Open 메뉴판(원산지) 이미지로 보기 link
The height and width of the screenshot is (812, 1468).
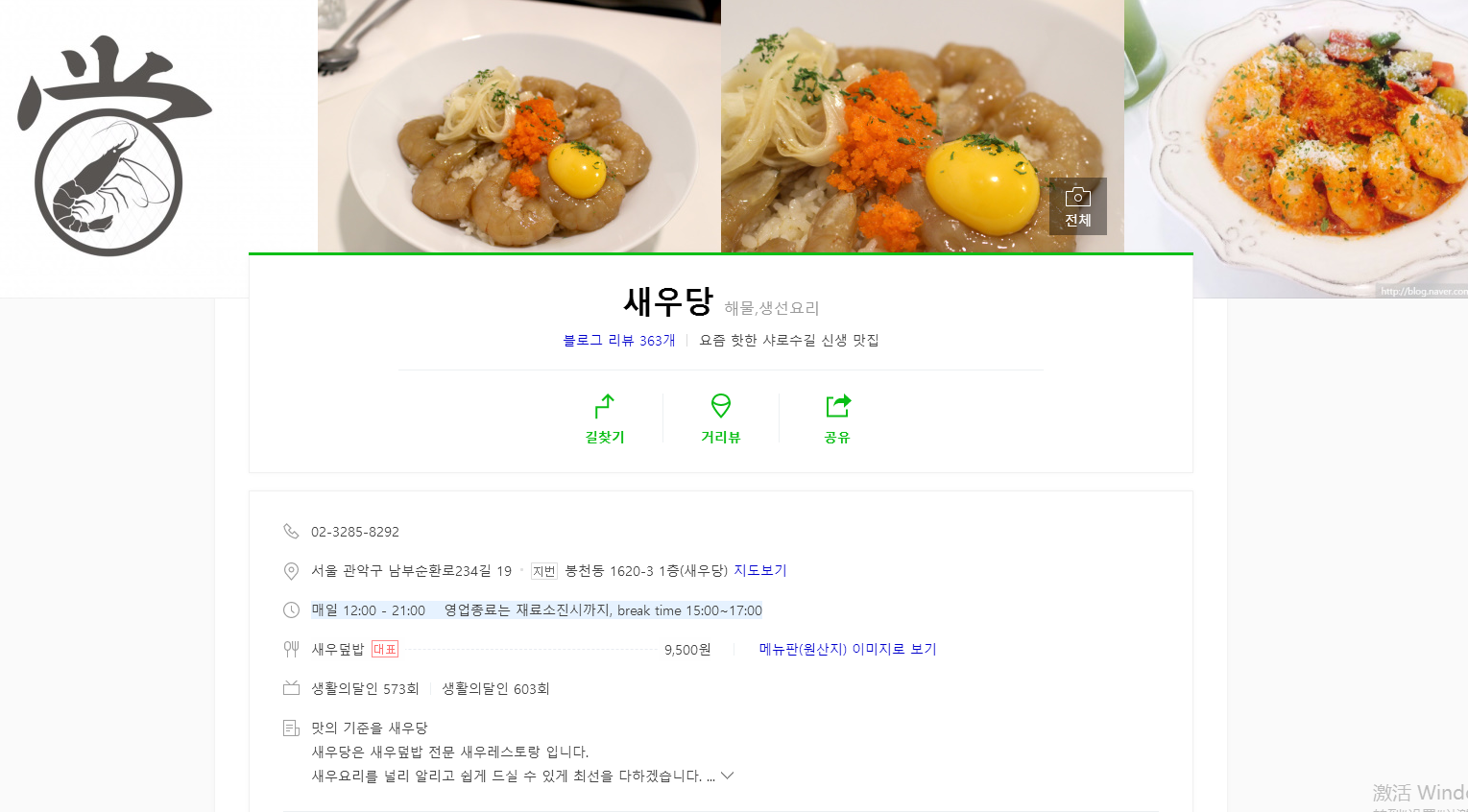848,649
